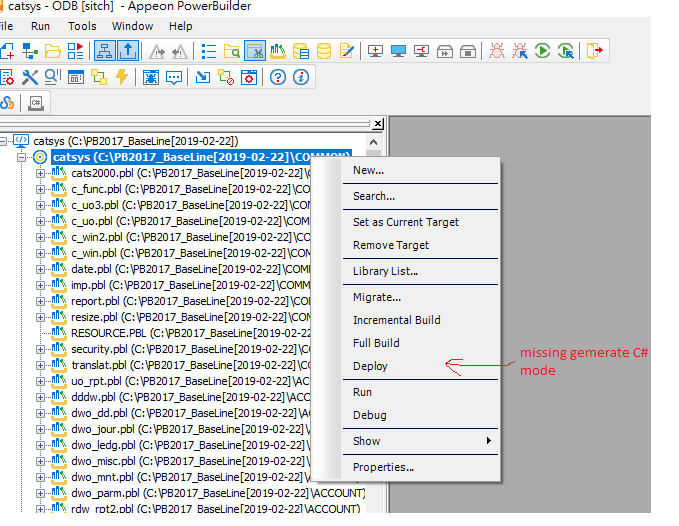Expand the security.pbl tree node
679x526 pixels.
(x=41, y=349)
